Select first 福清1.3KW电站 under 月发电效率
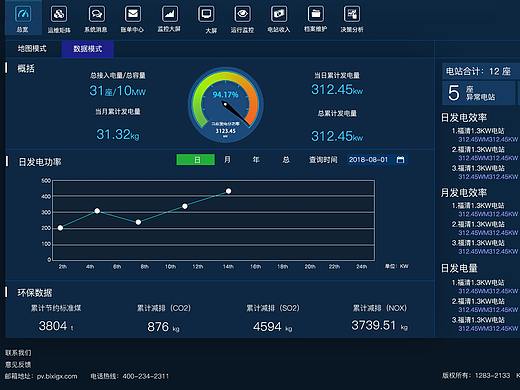 (x=478, y=206)
